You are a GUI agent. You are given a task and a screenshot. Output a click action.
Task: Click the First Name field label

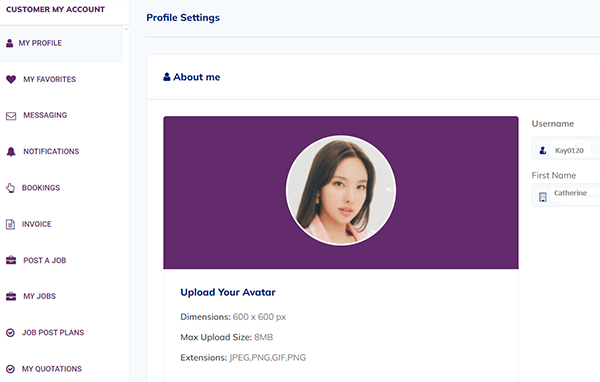[x=554, y=176]
